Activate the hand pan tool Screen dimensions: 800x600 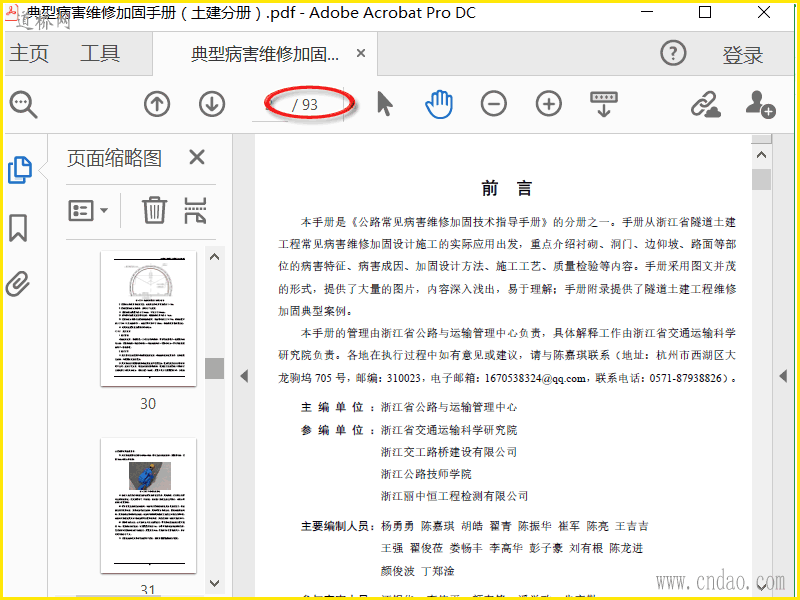(x=439, y=104)
